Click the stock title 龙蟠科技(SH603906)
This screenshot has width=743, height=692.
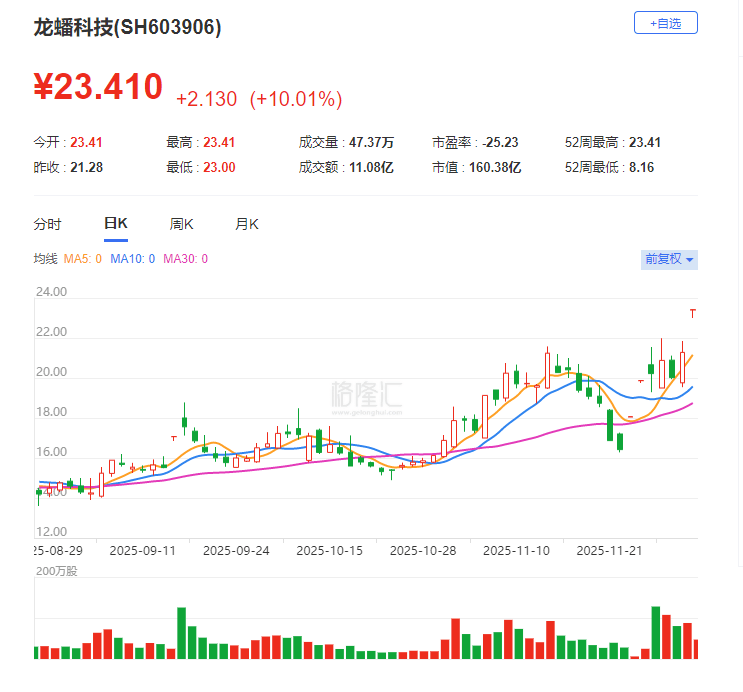(127, 27)
